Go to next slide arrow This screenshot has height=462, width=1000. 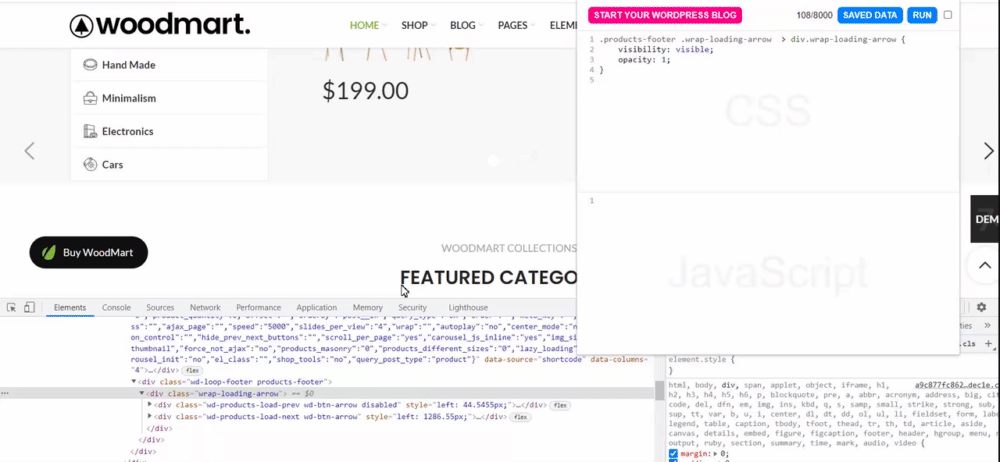[989, 151]
